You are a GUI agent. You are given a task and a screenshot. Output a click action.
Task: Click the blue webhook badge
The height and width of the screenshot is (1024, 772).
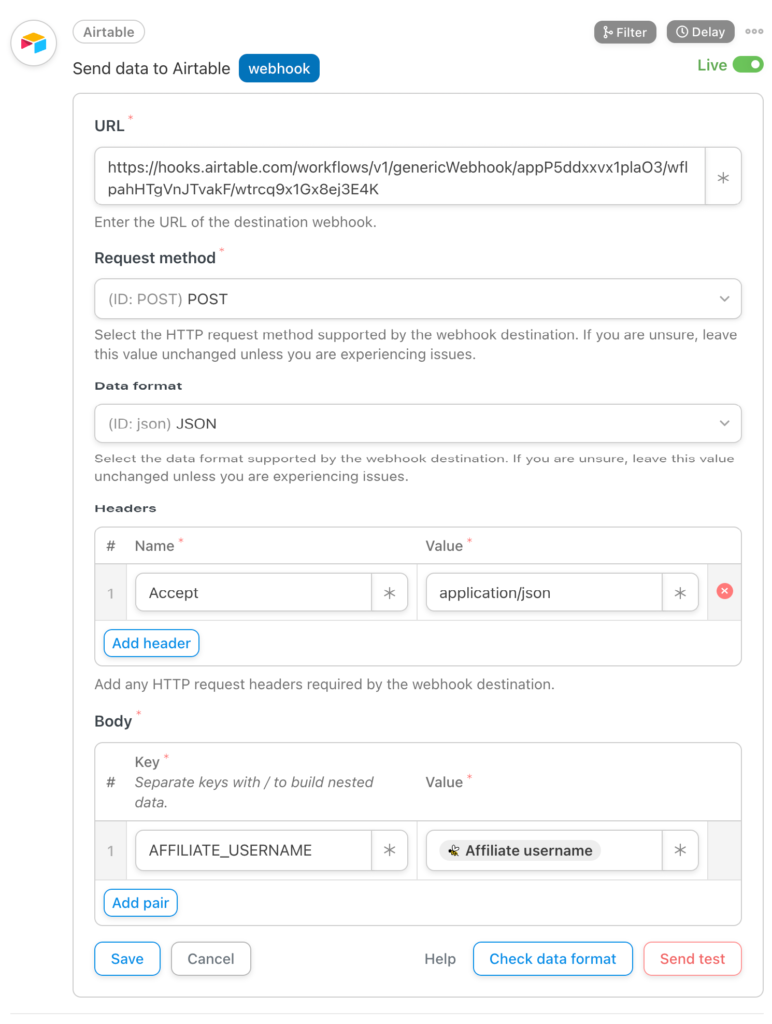coord(279,69)
